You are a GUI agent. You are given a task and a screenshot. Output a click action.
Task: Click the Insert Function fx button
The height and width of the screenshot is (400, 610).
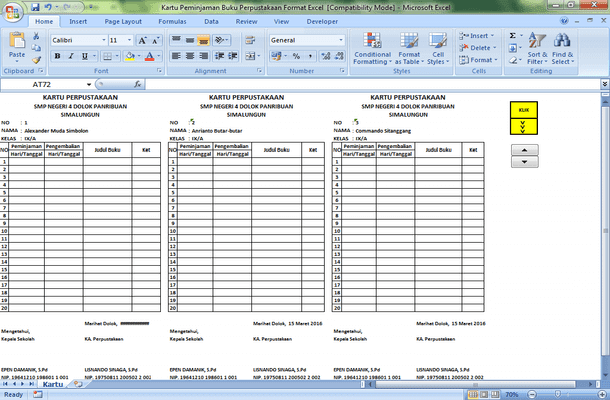tap(138, 84)
